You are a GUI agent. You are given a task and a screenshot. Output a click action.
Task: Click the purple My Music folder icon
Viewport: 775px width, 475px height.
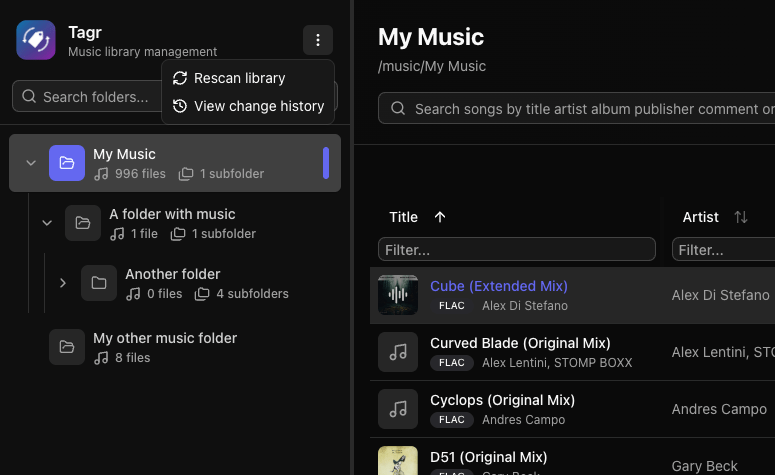coord(67,163)
